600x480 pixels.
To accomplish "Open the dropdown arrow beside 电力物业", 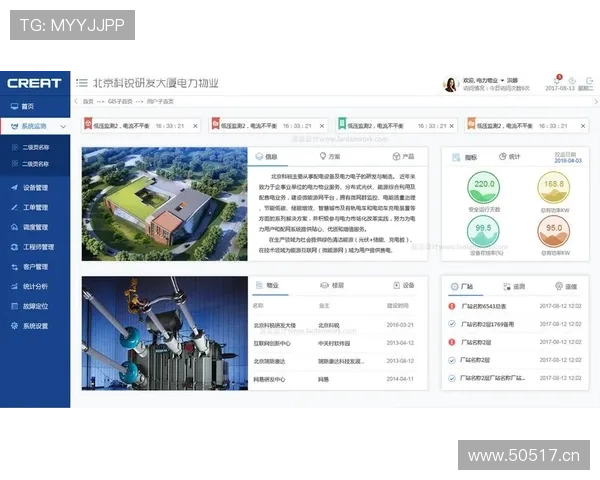I will 502,80.
